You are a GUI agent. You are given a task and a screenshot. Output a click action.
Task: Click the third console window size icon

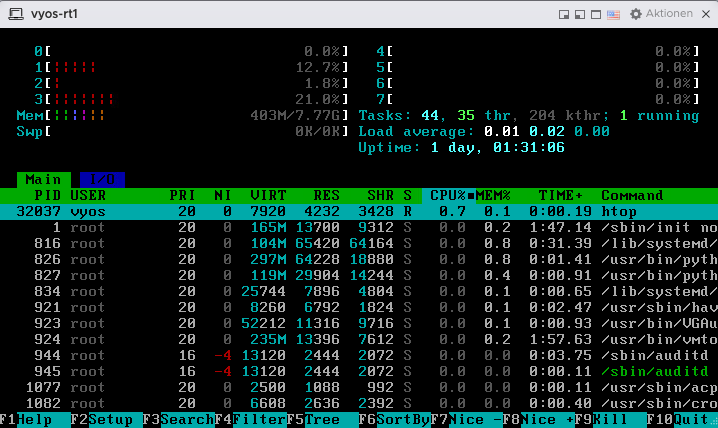pyautogui.click(x=597, y=14)
